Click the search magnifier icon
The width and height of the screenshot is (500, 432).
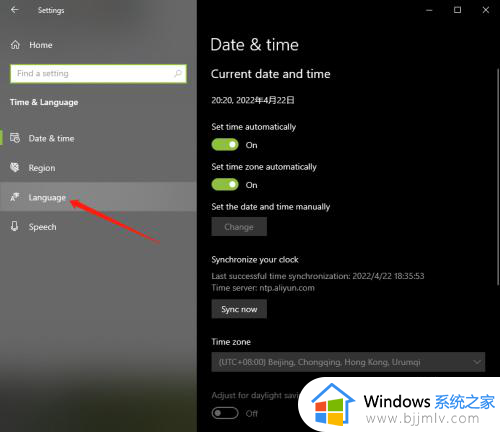click(178, 73)
